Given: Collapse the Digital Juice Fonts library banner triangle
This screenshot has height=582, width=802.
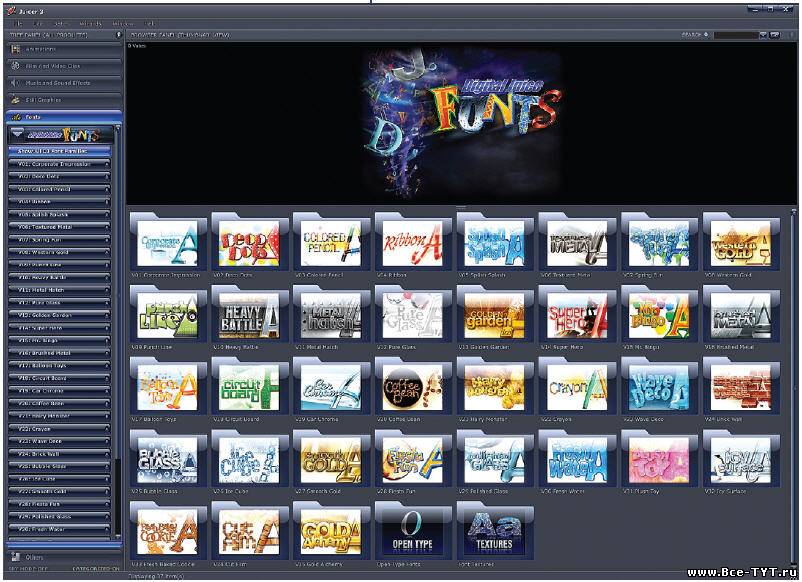Looking at the screenshot, I should click(18, 133).
